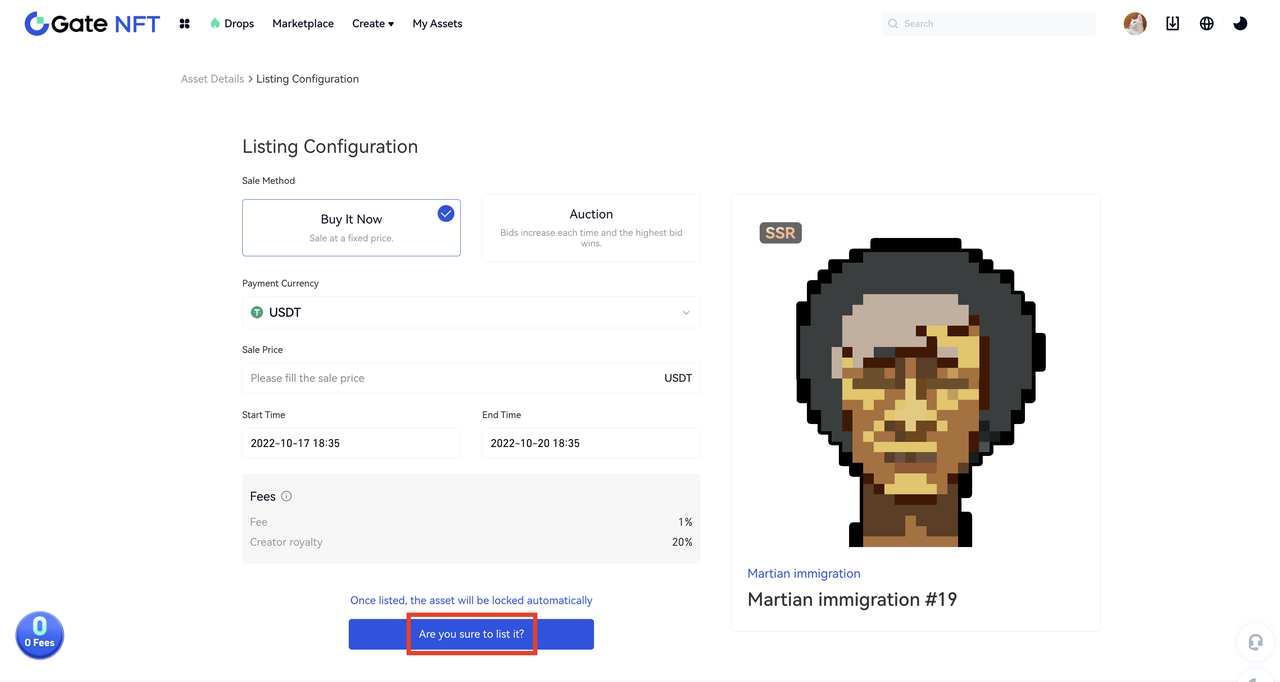Expand the USDT payment currency dropdown
The width and height of the screenshot is (1280, 682).
pyautogui.click(x=470, y=312)
